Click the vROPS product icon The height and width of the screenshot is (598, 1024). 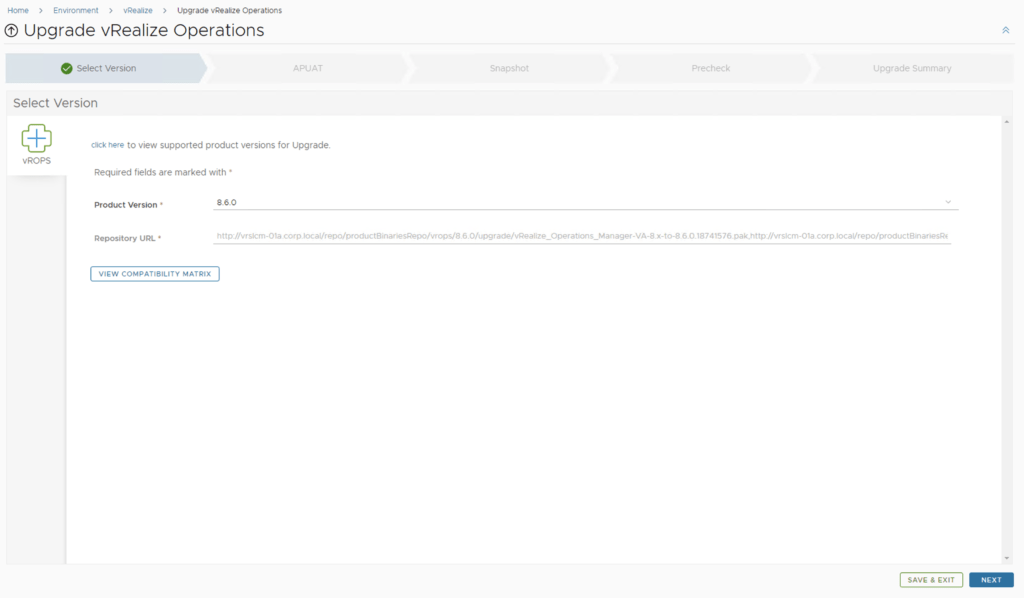click(x=36, y=139)
